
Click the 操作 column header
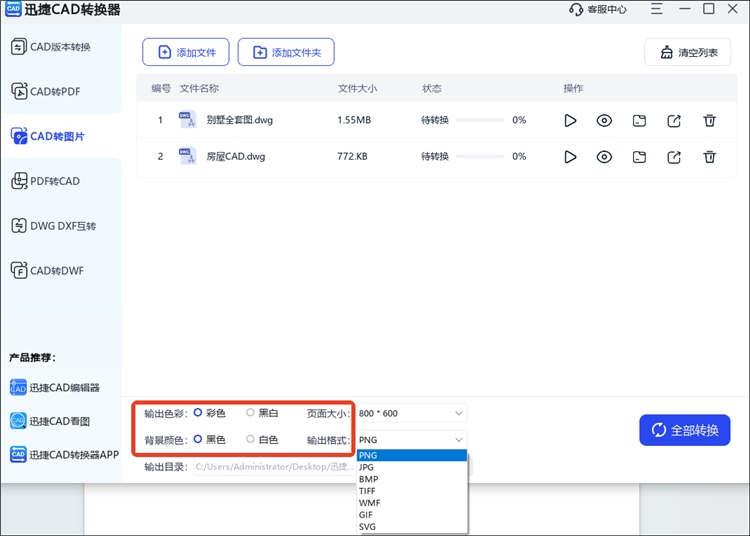point(573,88)
